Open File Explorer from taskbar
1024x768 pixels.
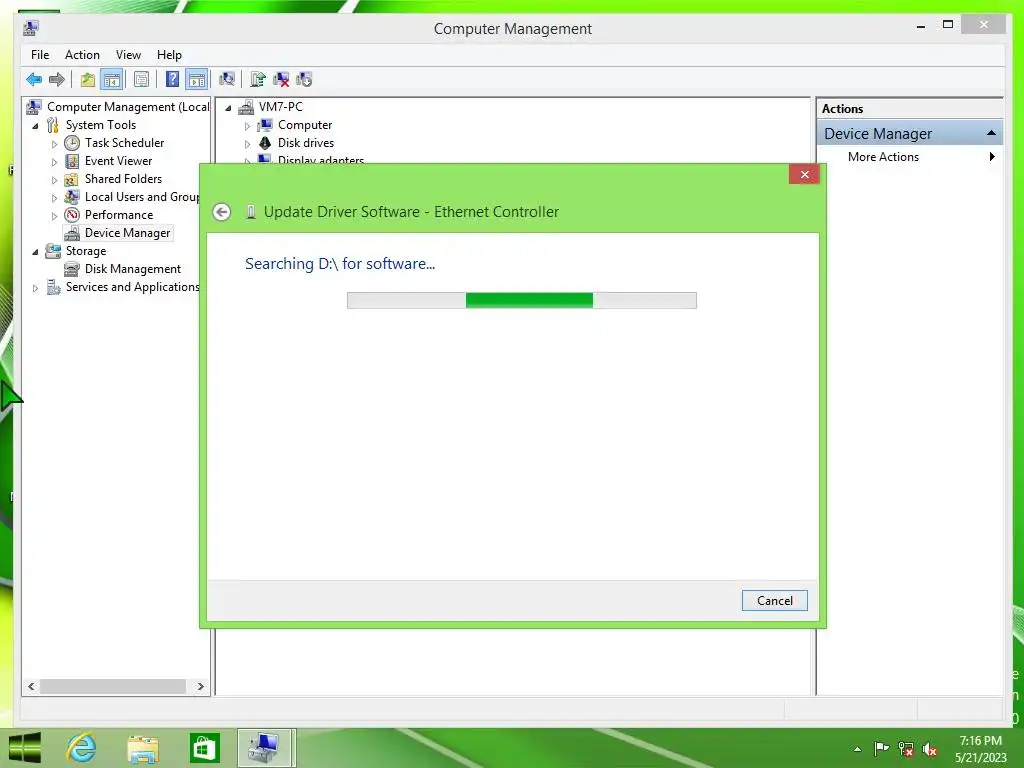143,748
